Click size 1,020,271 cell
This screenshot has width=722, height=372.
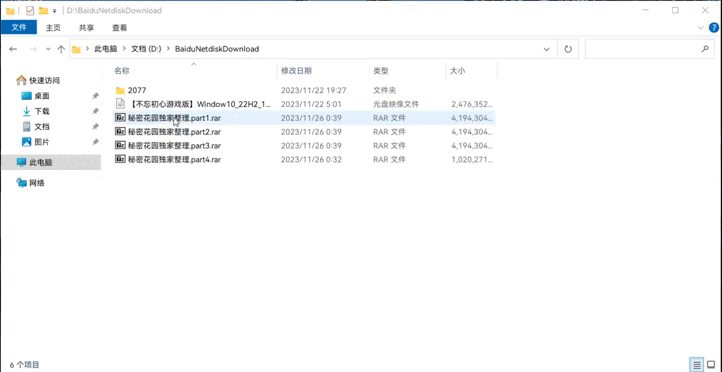pyautogui.click(x=472, y=159)
